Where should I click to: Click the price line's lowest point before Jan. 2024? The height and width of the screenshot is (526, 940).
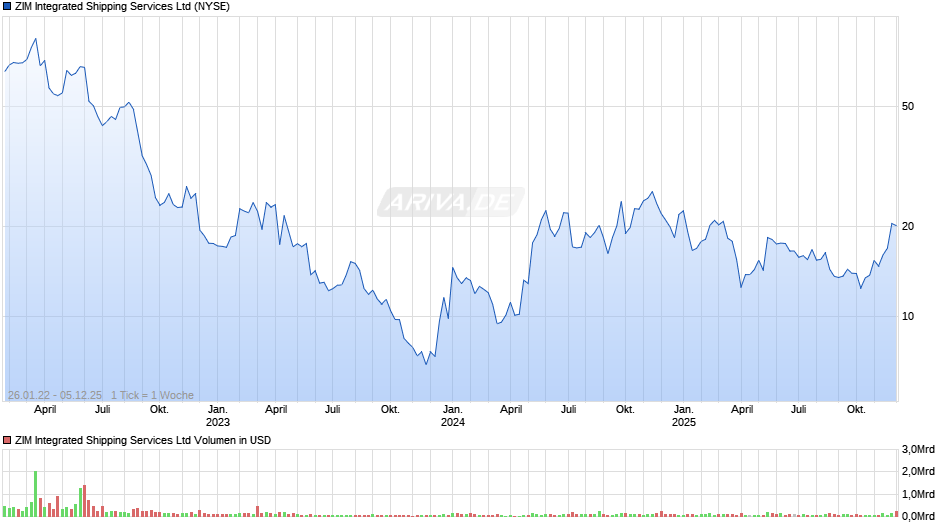click(x=426, y=364)
